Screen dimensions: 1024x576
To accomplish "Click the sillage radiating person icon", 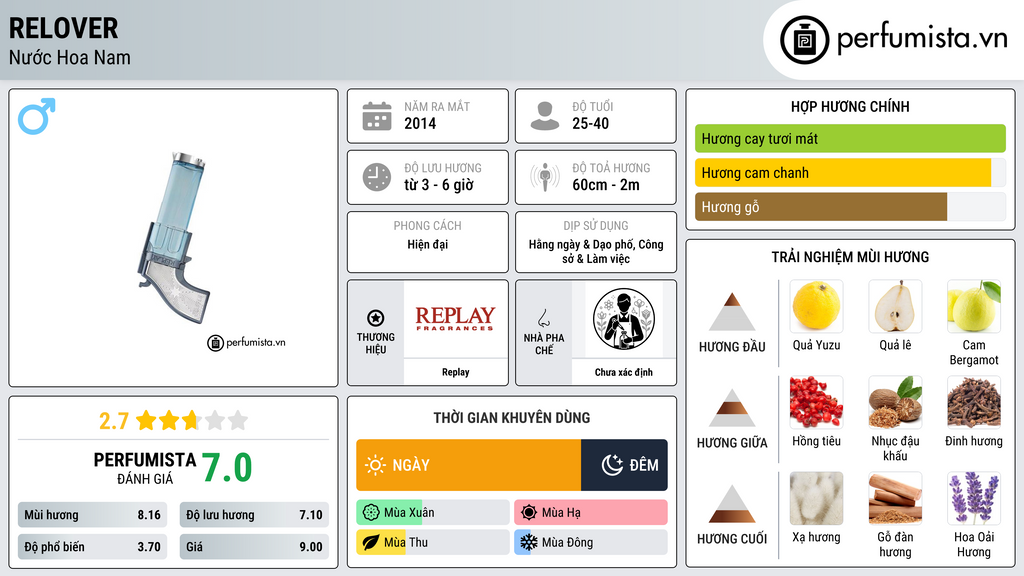I will 545,177.
